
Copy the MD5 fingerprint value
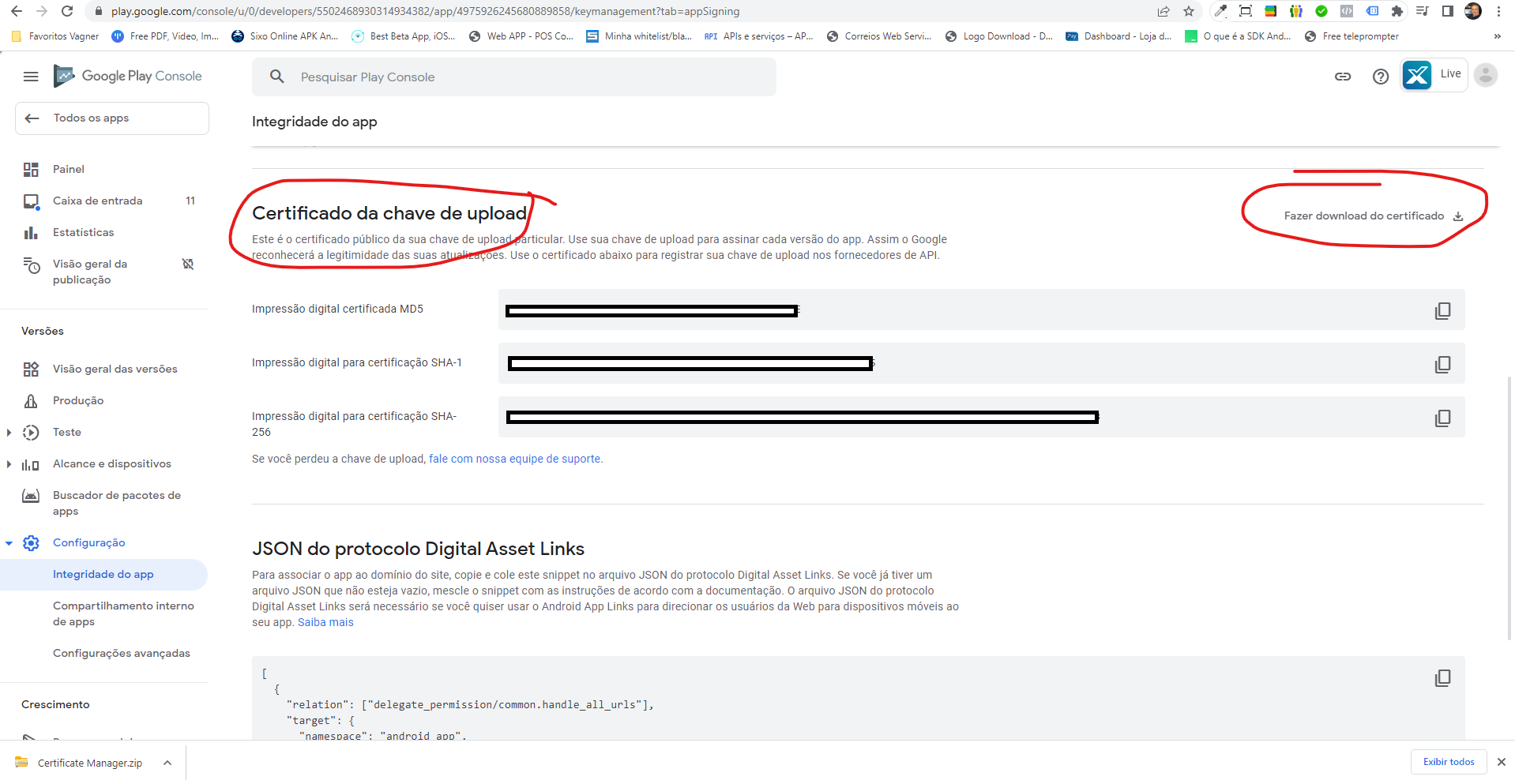pyautogui.click(x=1442, y=310)
